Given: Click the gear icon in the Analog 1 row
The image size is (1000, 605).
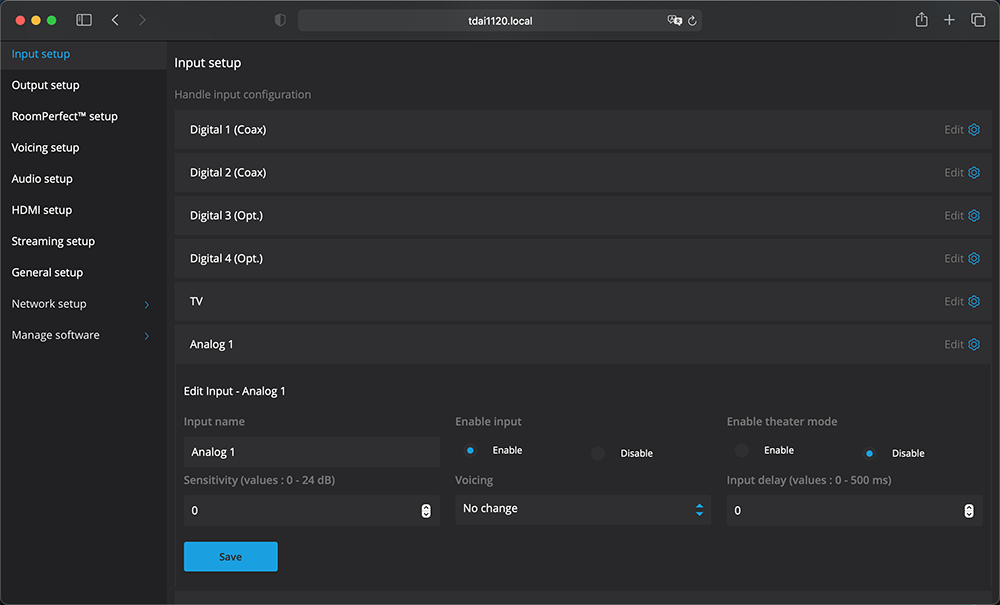Looking at the screenshot, I should (x=974, y=344).
